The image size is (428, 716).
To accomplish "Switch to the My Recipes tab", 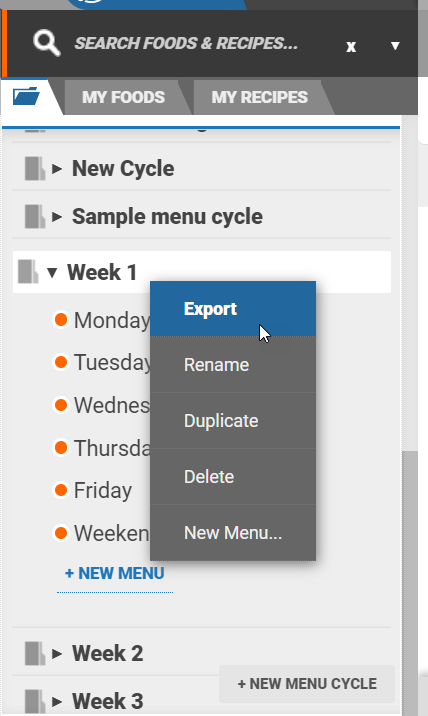I will coord(259,97).
